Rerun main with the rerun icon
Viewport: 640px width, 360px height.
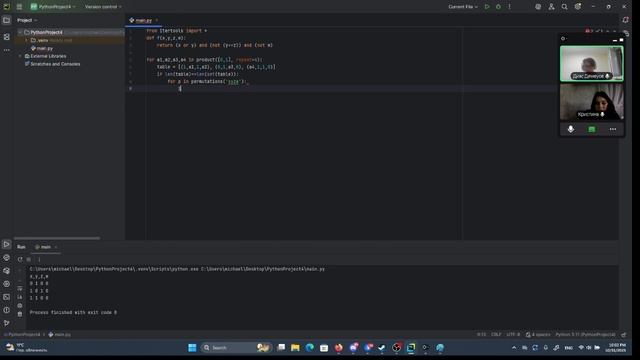pyautogui.click(x=20, y=259)
